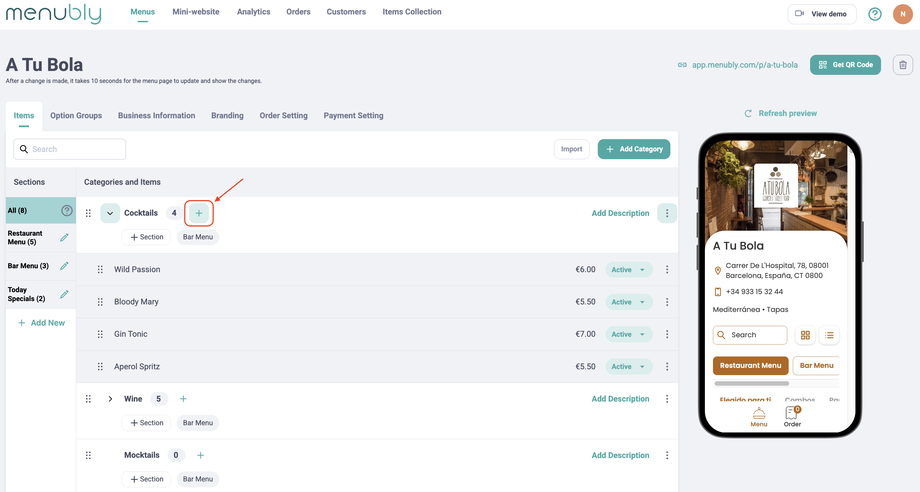Open Cocktails category three-dot menu
Screen dimensions: 920x492
(x=667, y=213)
